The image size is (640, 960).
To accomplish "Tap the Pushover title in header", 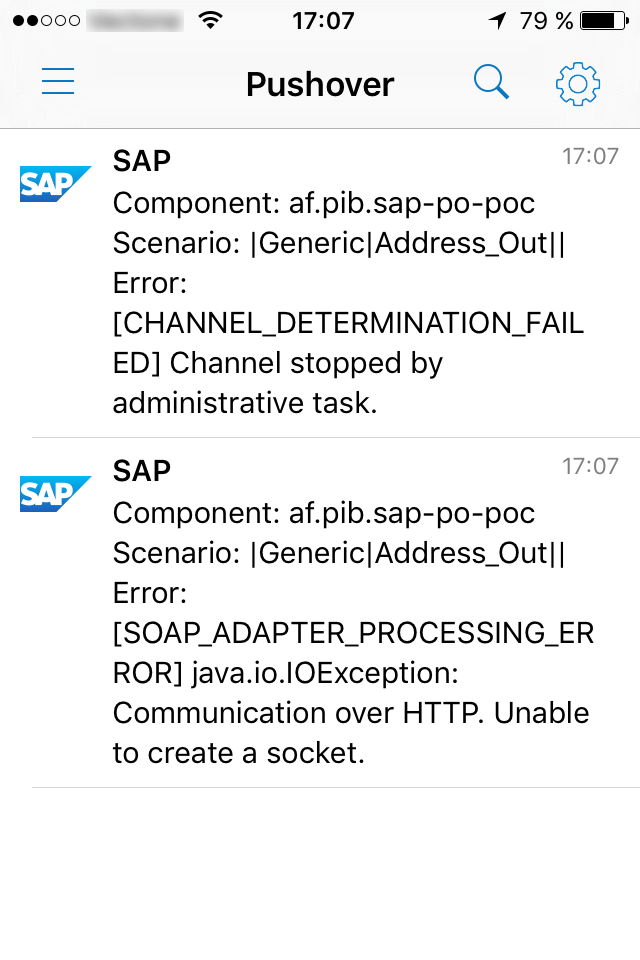I will tap(320, 84).
